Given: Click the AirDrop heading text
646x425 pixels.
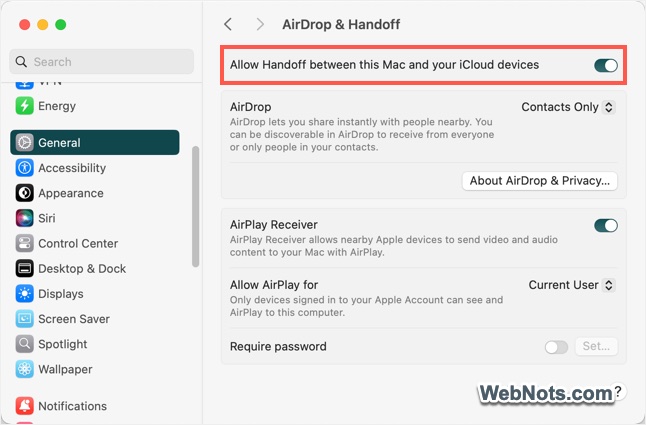Looking at the screenshot, I should [250, 107].
